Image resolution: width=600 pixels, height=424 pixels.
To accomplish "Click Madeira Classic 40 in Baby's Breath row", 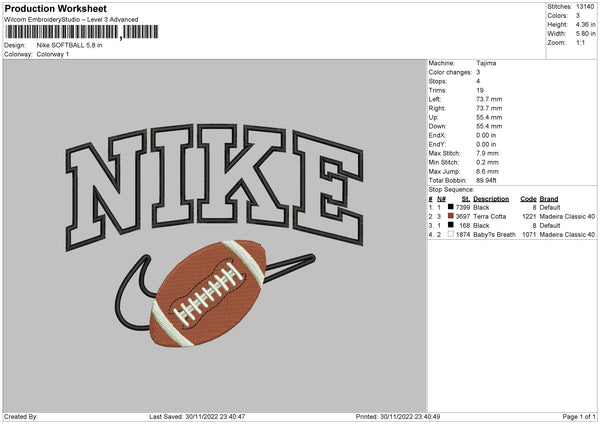I will [567, 235].
